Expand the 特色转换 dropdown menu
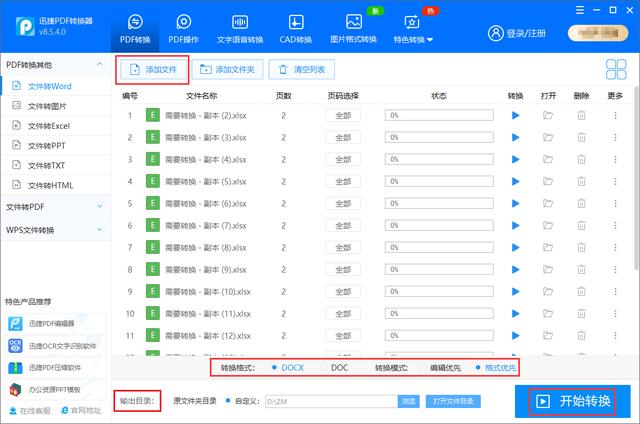The height and width of the screenshot is (424, 640). pos(413,29)
